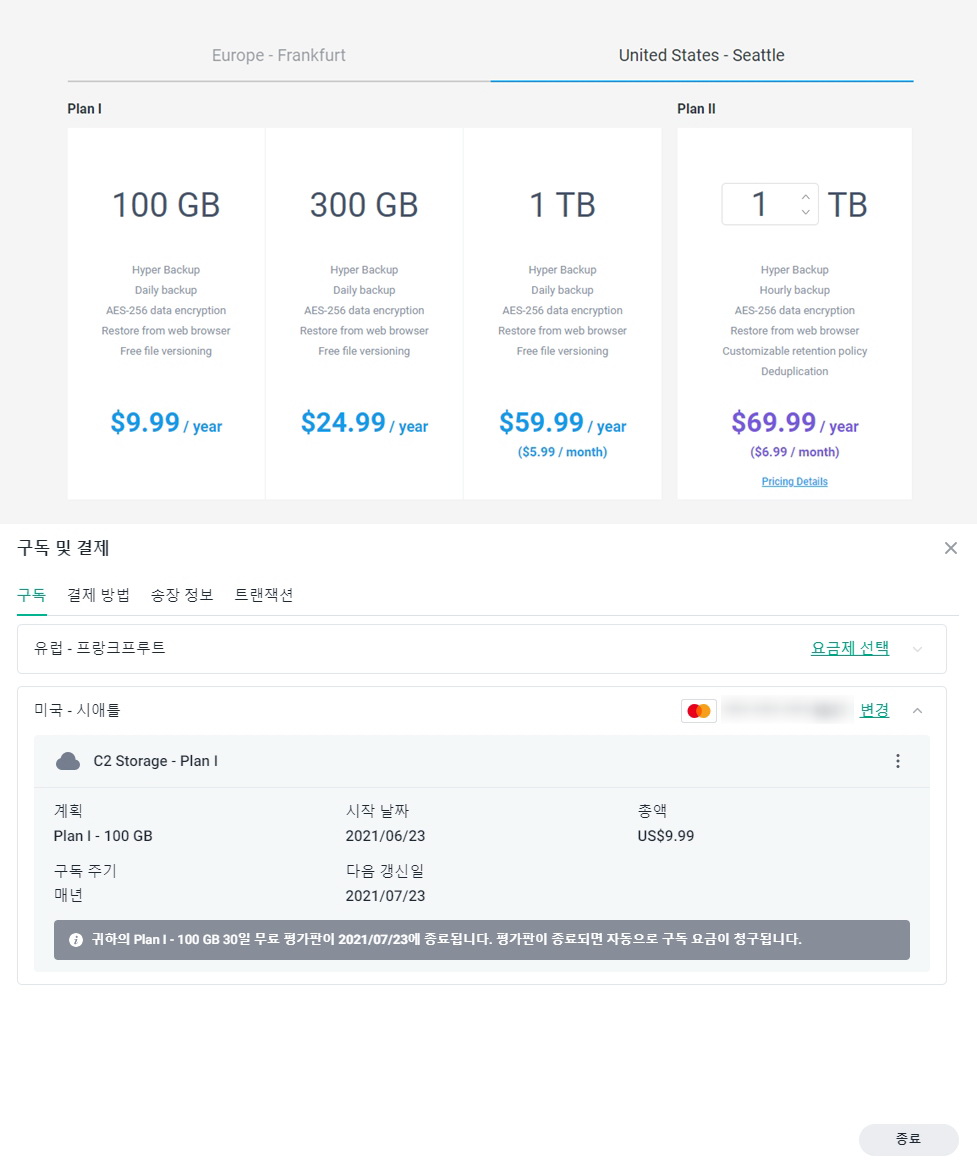This screenshot has height=1166, width=977.
Task: Click the Plan I heading
Action: [x=84, y=109]
